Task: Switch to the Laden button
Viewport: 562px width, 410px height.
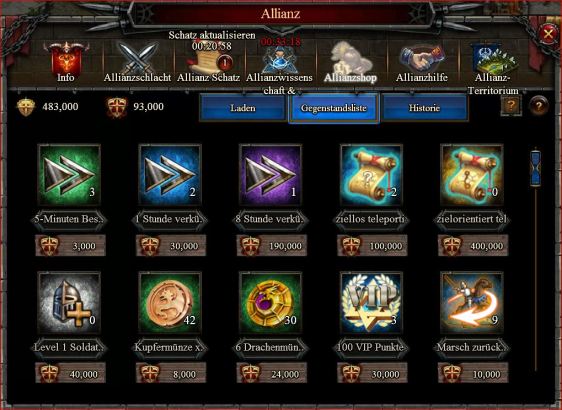Action: point(243,108)
